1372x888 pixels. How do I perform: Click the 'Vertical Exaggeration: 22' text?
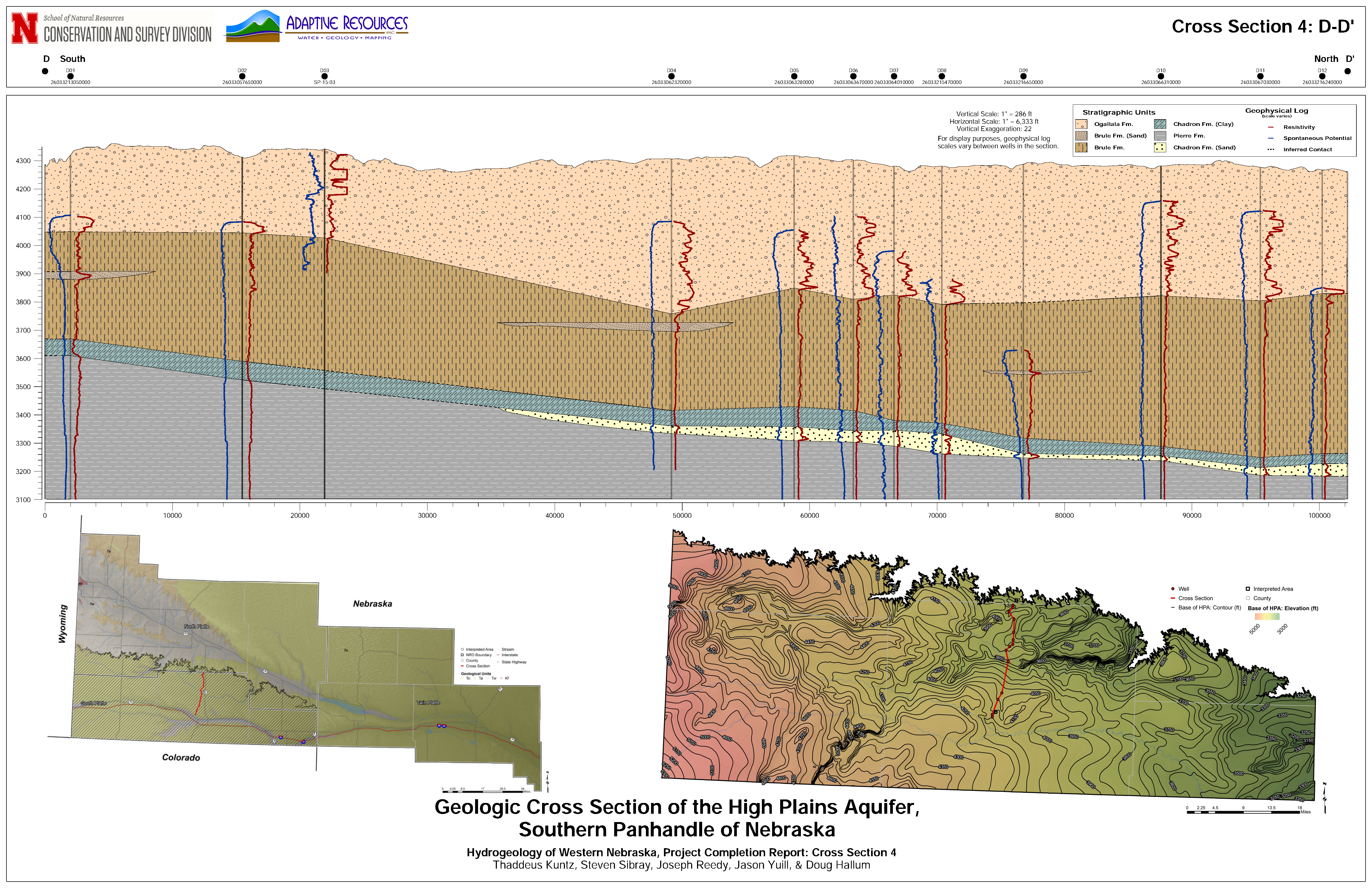click(x=994, y=129)
